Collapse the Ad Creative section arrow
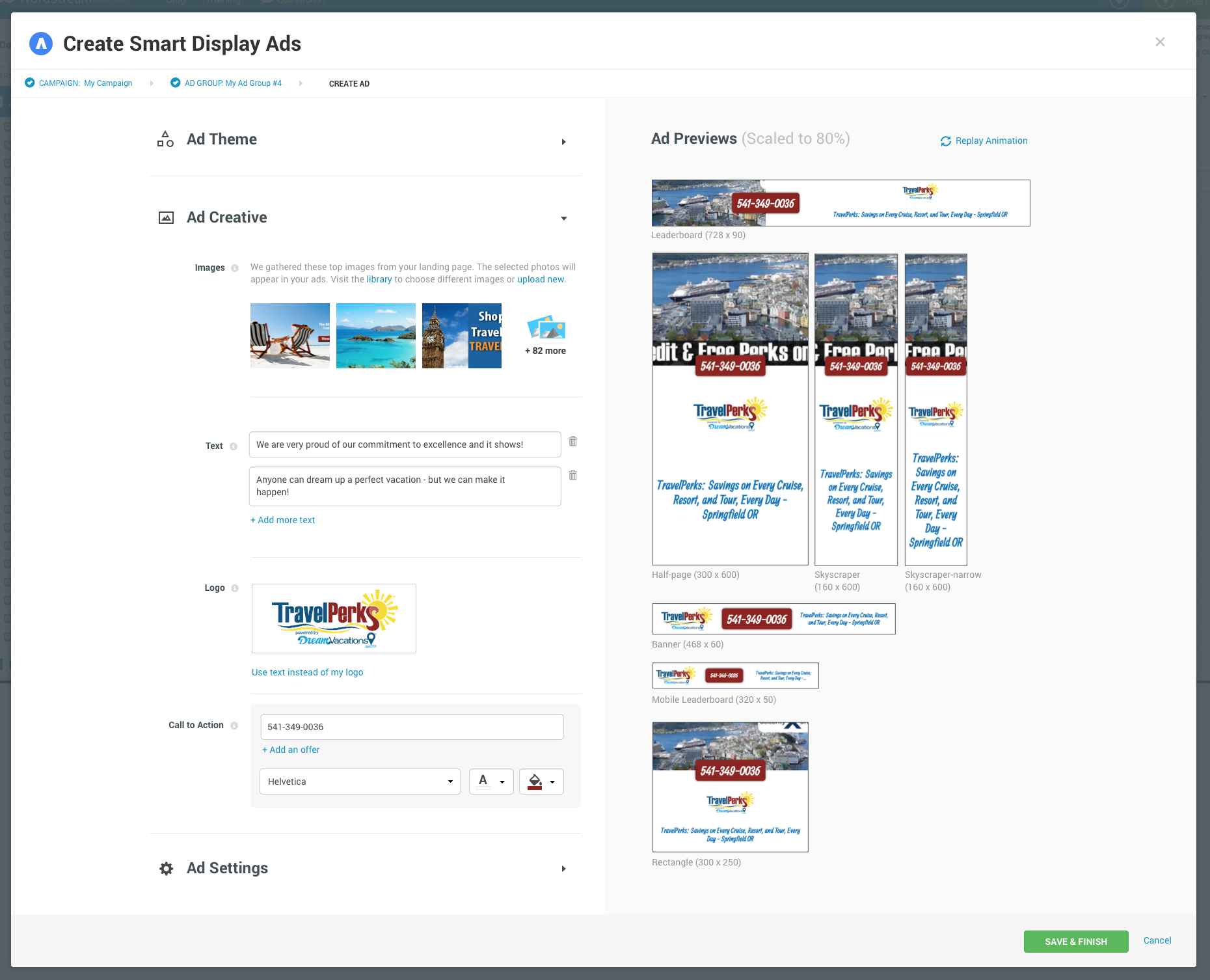 pyautogui.click(x=564, y=219)
